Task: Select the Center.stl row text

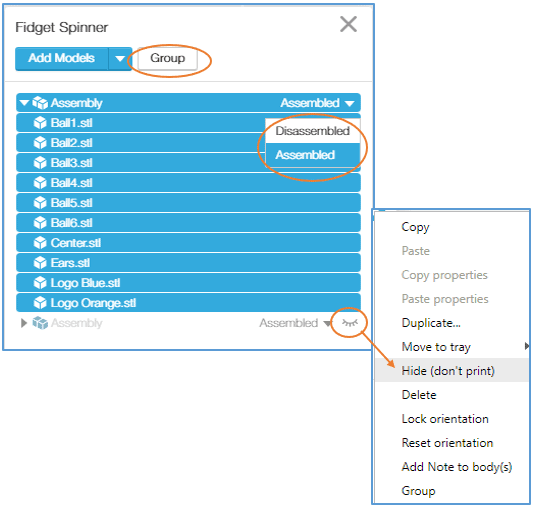Action: click(76, 243)
